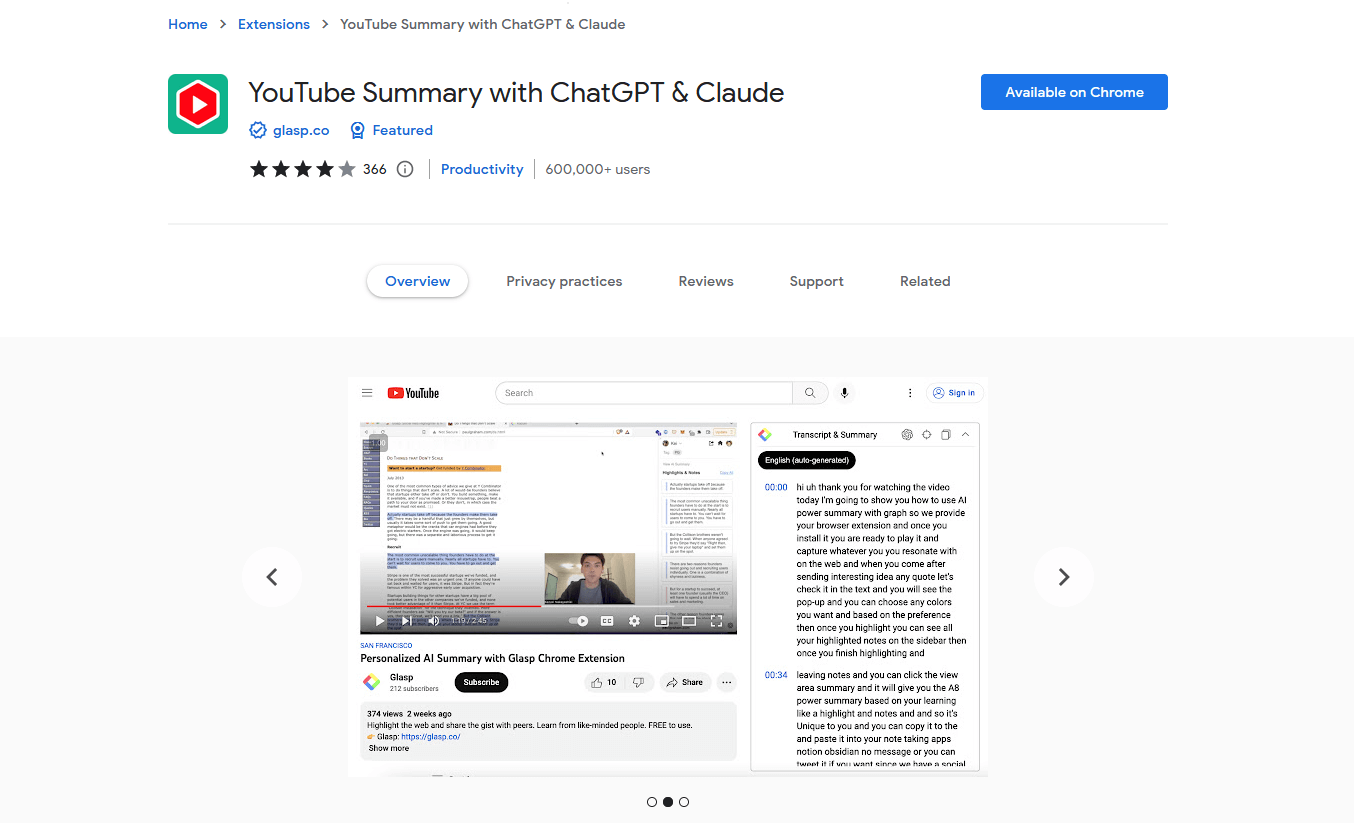Click the YouTube search magnifier button

point(810,393)
